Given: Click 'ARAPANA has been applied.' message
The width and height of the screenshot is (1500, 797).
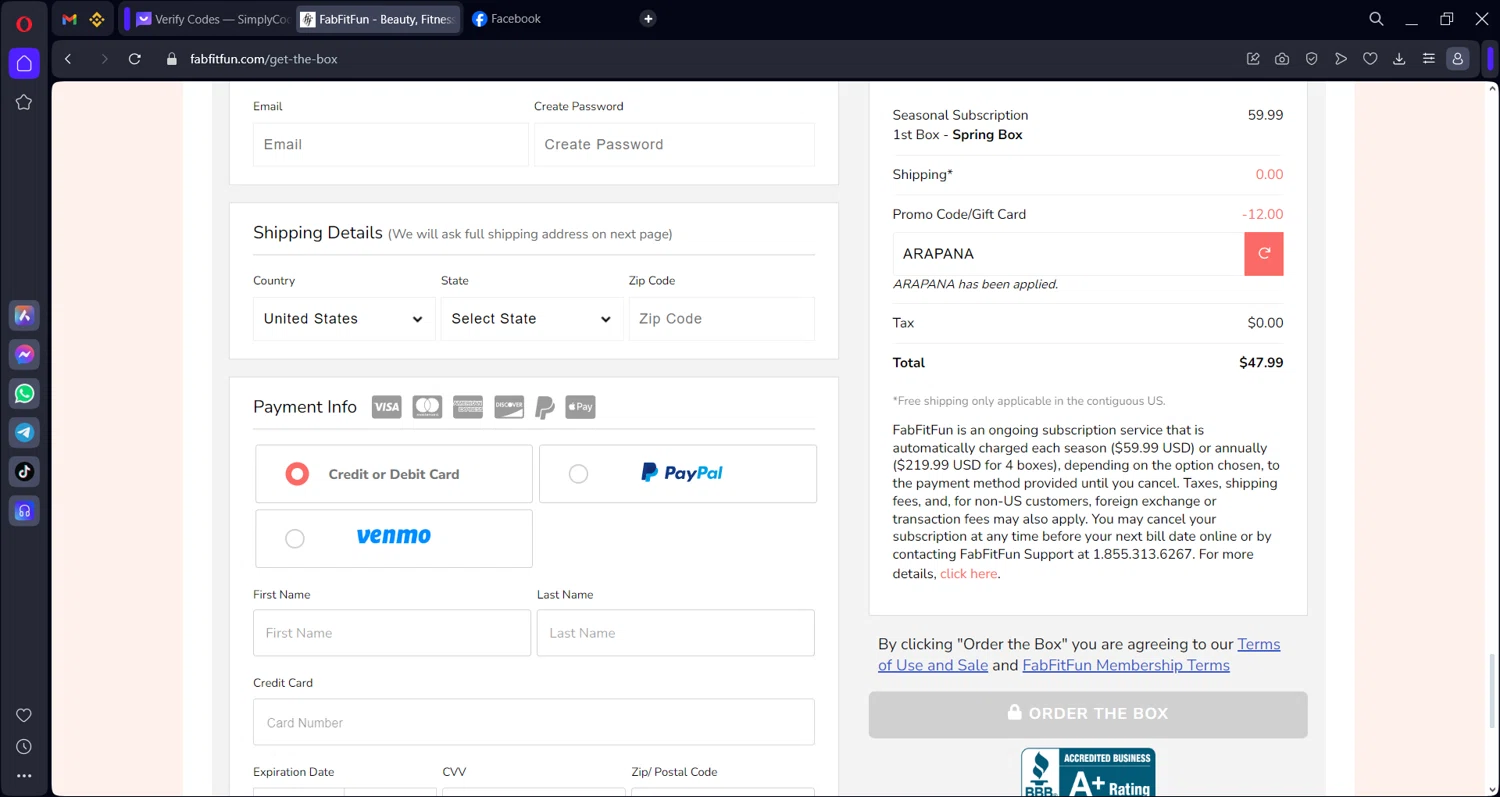Looking at the screenshot, I should point(975,284).
